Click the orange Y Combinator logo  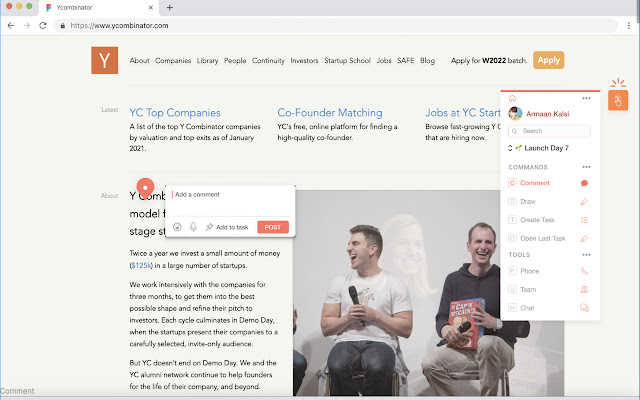104,60
